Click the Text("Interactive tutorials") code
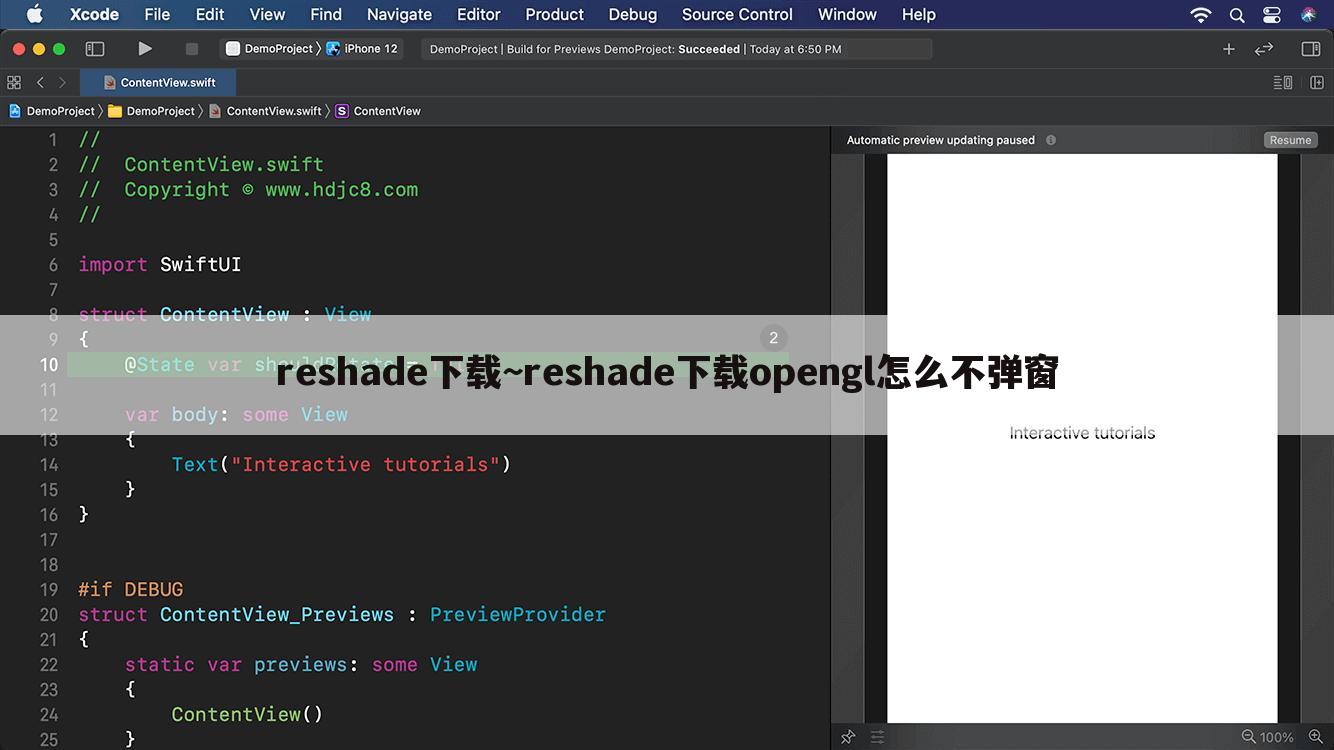Screen dimensions: 1334x750 341,465
